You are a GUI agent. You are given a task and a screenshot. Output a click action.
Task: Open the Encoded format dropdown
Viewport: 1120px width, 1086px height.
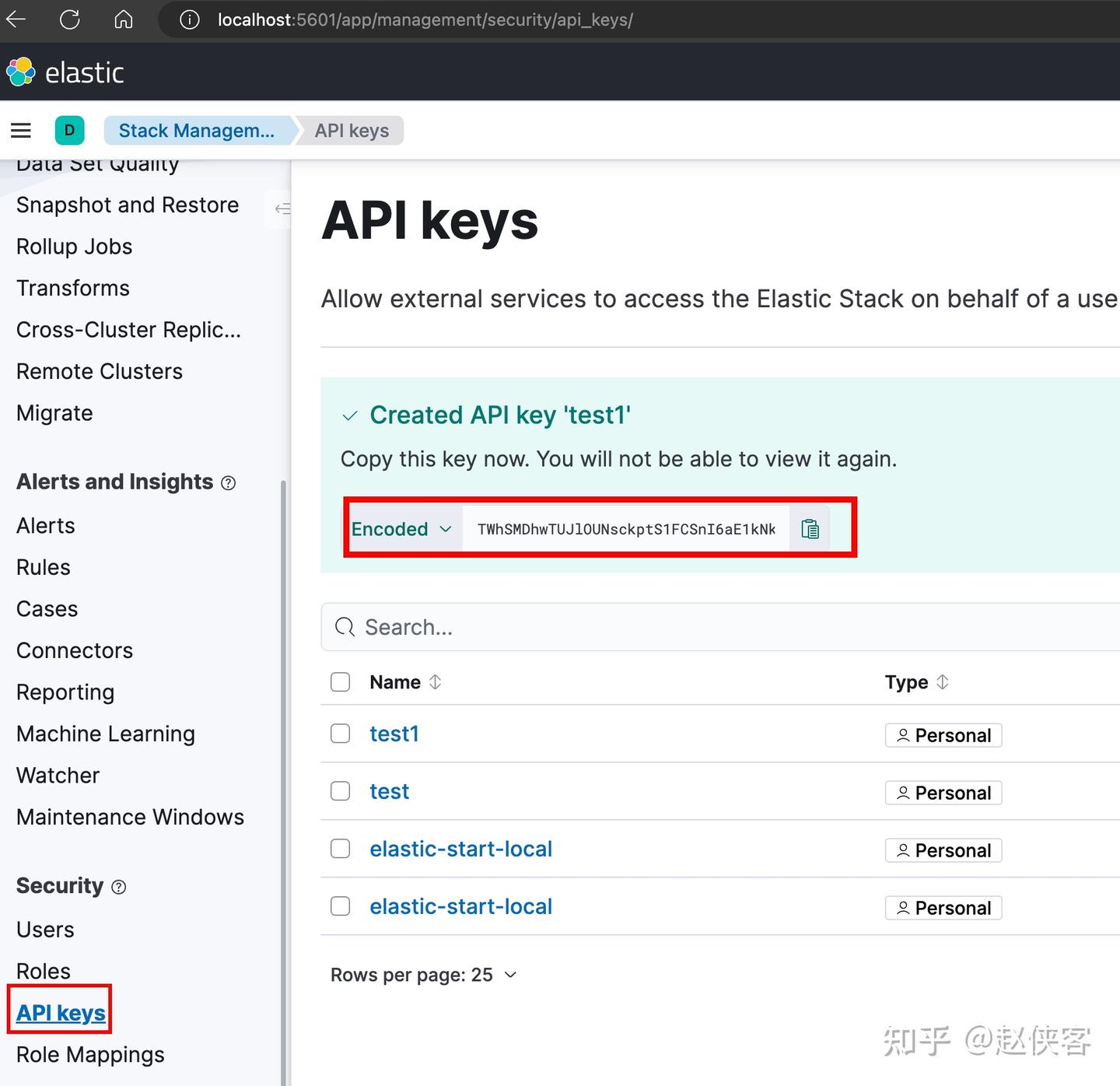coord(402,528)
